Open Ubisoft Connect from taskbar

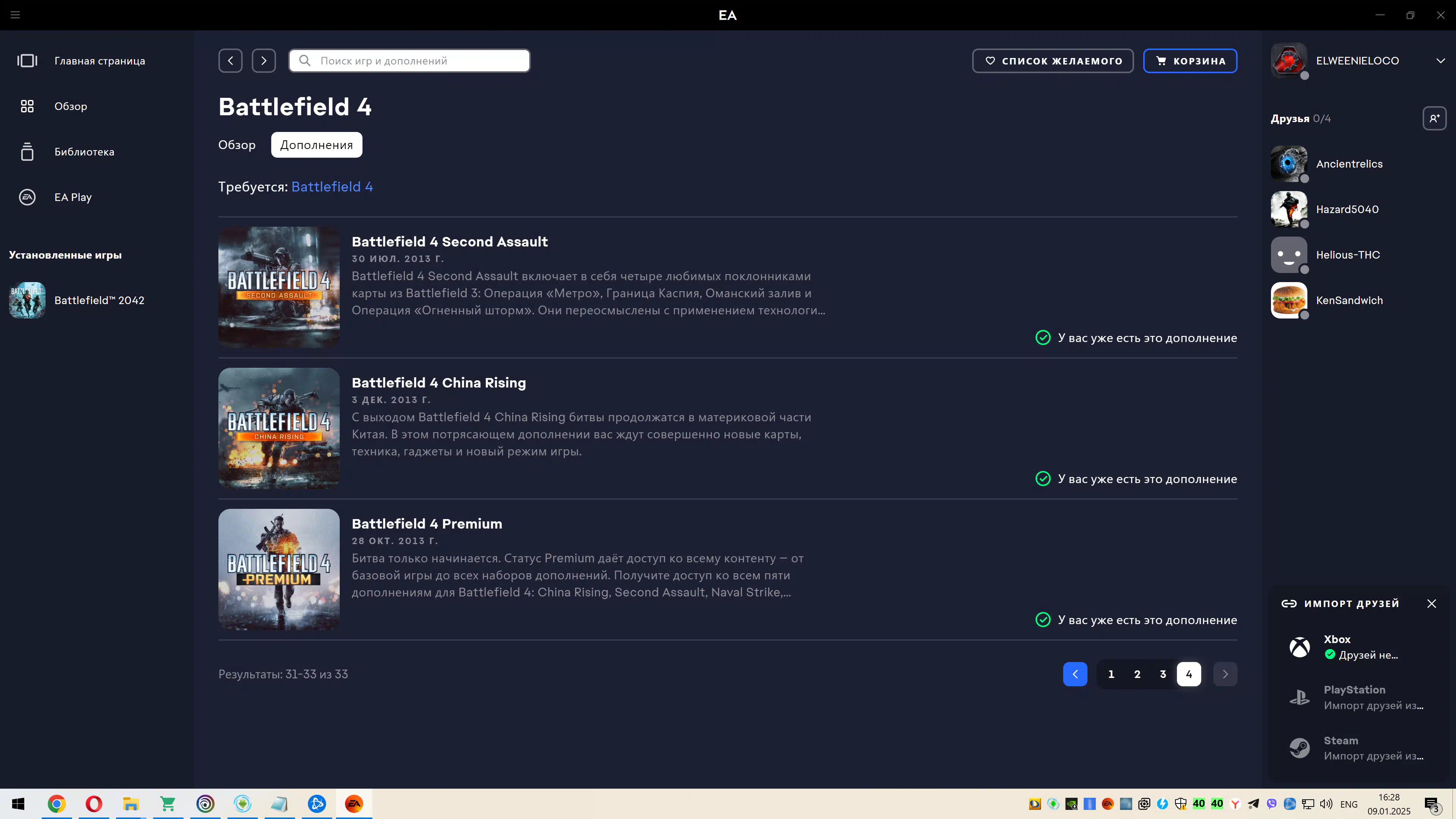click(x=205, y=804)
